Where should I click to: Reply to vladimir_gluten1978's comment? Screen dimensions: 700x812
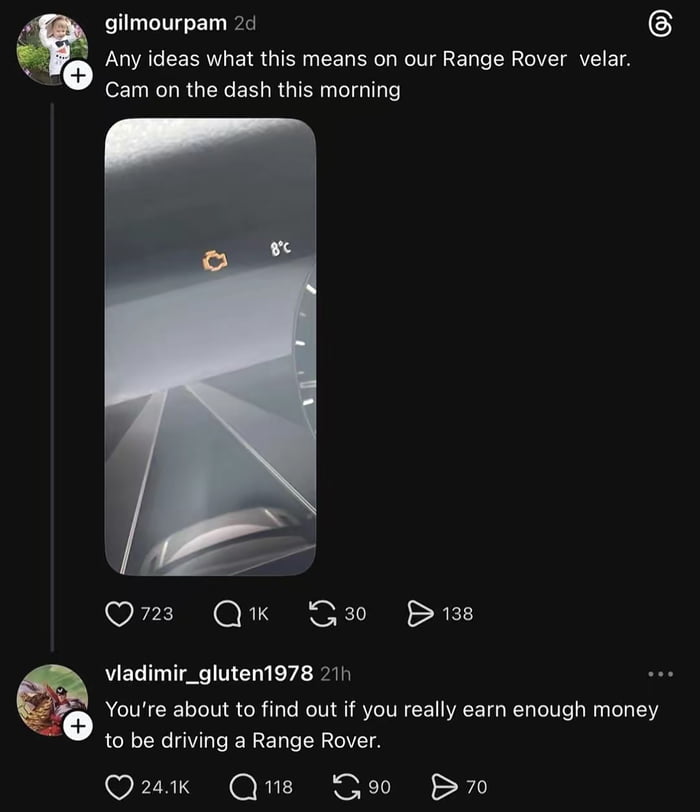[242, 787]
